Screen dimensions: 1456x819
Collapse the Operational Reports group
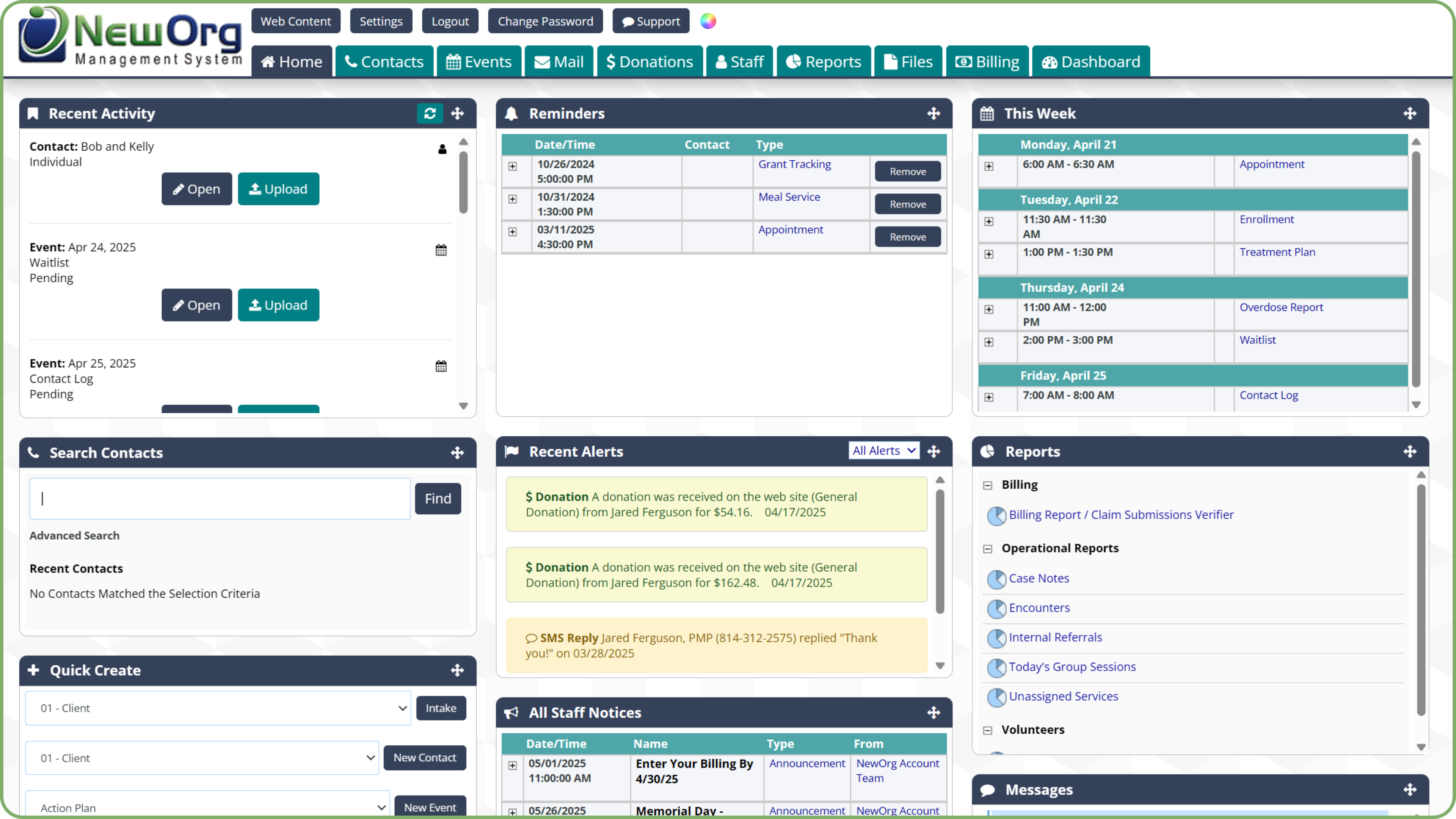(987, 549)
